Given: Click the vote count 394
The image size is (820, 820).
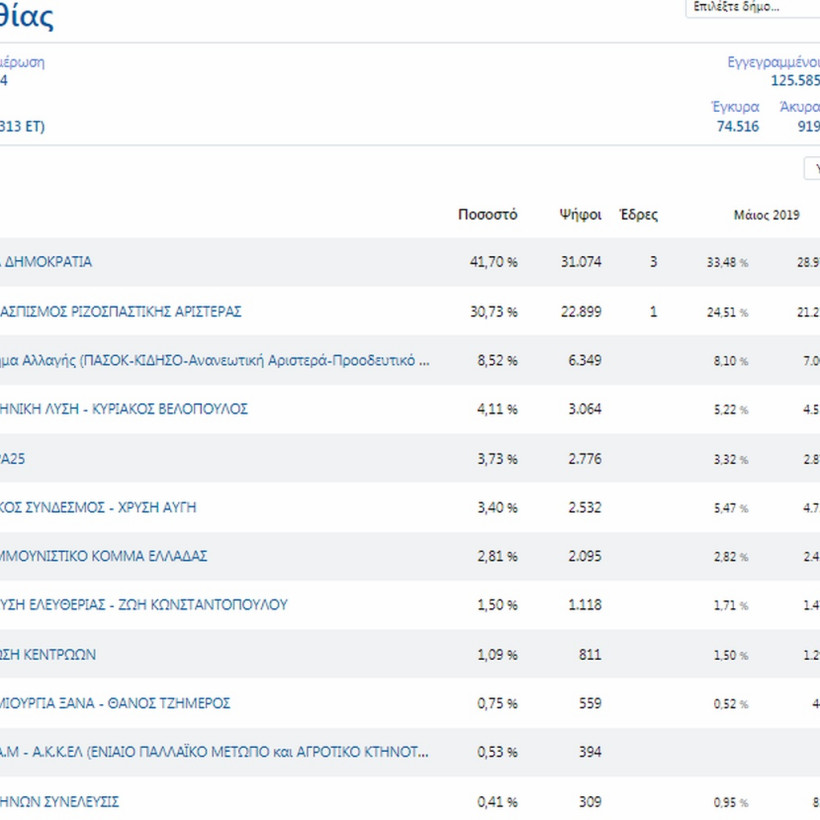Looking at the screenshot, I should coord(590,752).
